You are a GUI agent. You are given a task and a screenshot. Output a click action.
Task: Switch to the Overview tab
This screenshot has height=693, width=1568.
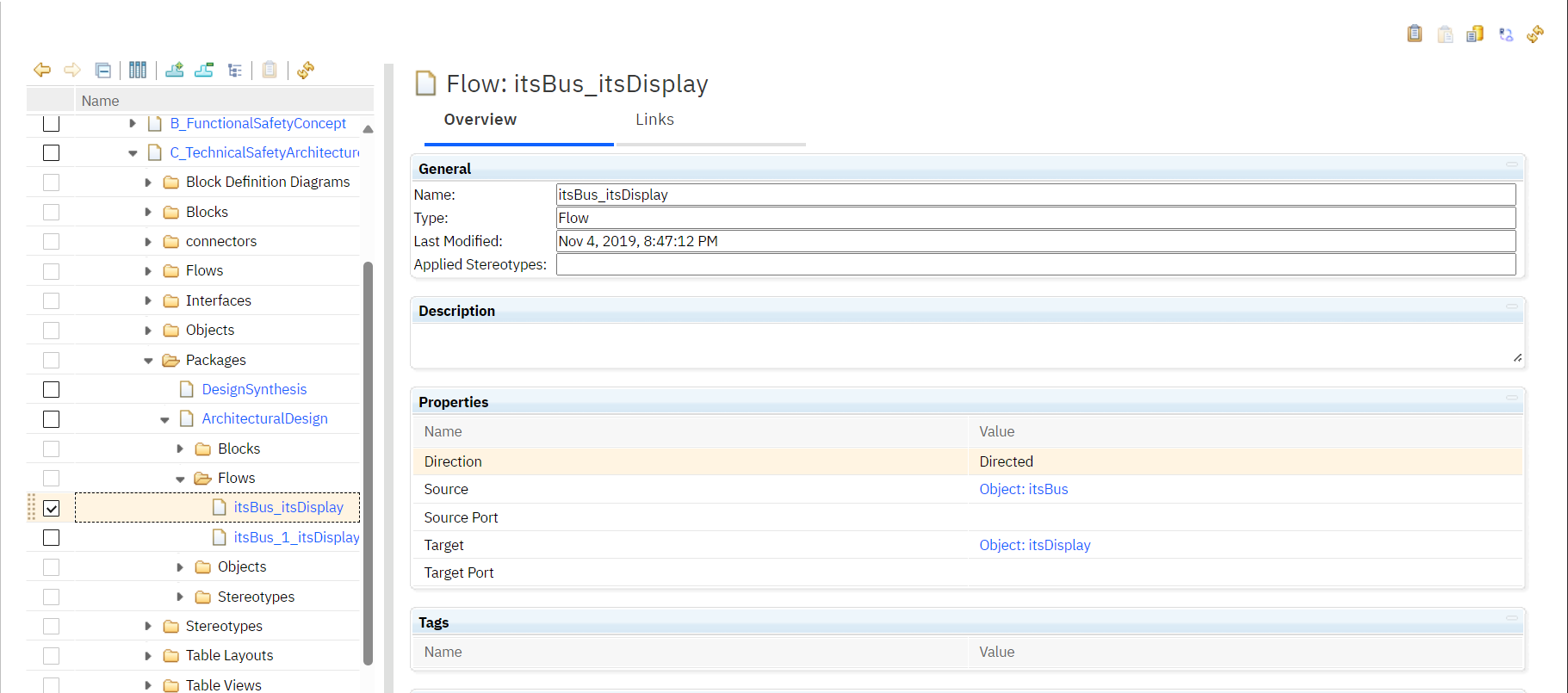pyautogui.click(x=480, y=120)
